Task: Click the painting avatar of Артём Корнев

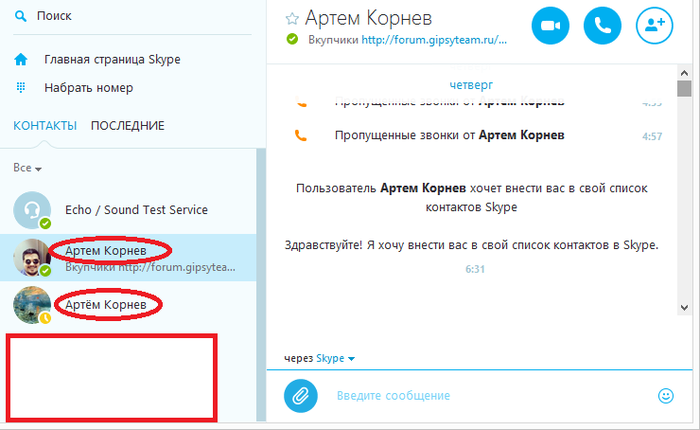Action: (x=32, y=305)
